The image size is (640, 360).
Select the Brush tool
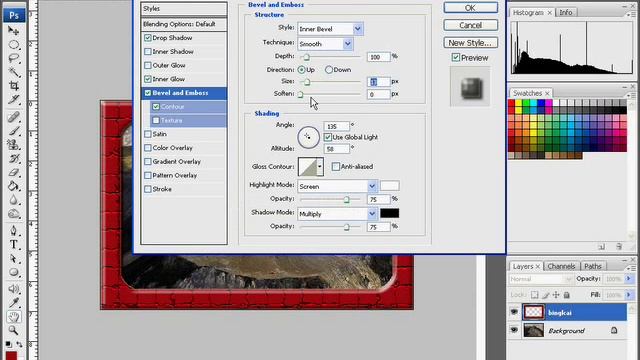pos(13,131)
